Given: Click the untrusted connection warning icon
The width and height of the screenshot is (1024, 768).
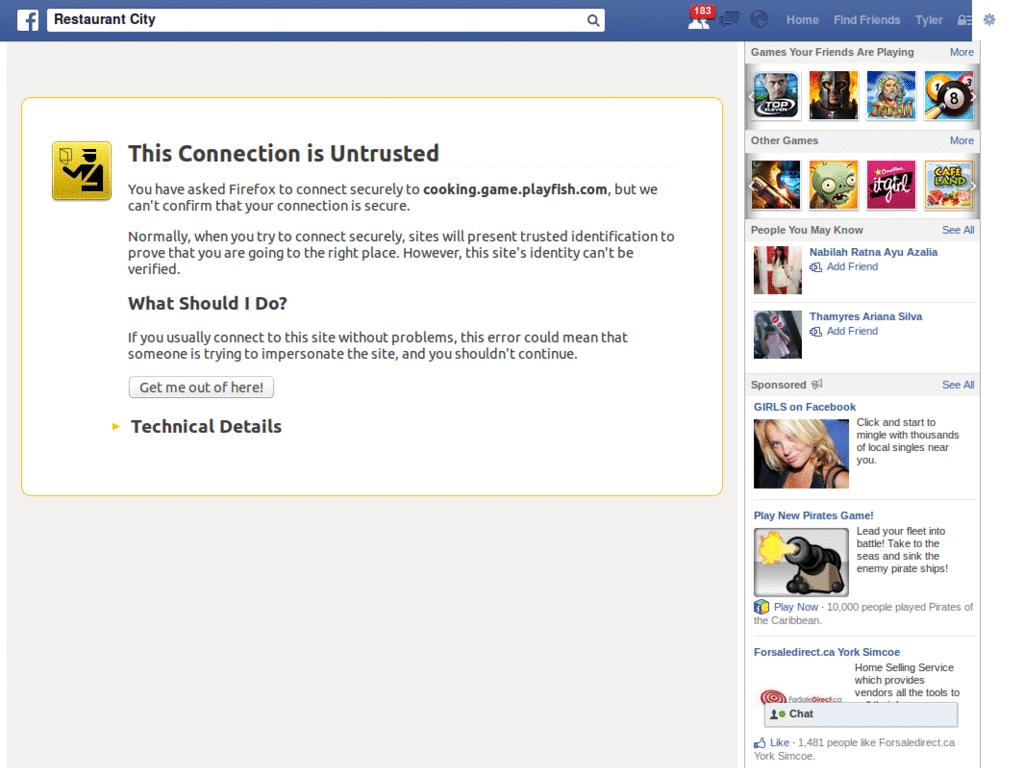Looking at the screenshot, I should (x=82, y=170).
